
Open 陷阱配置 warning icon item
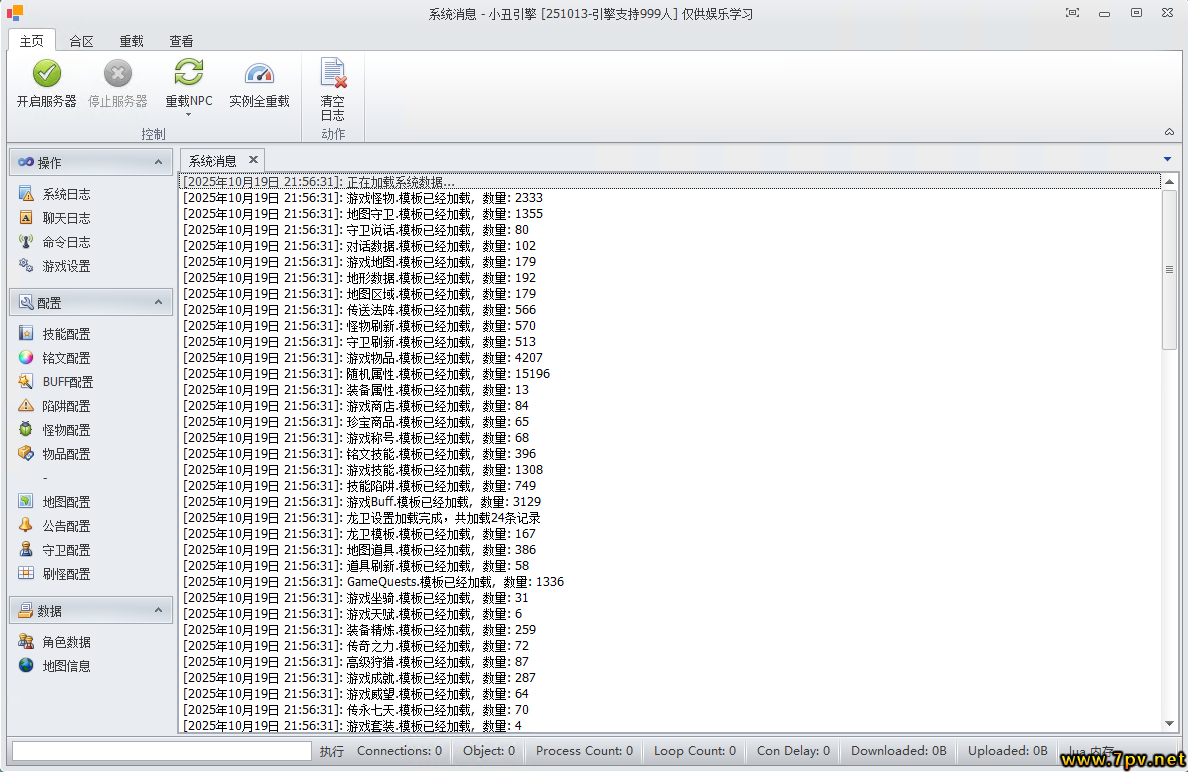(x=66, y=406)
